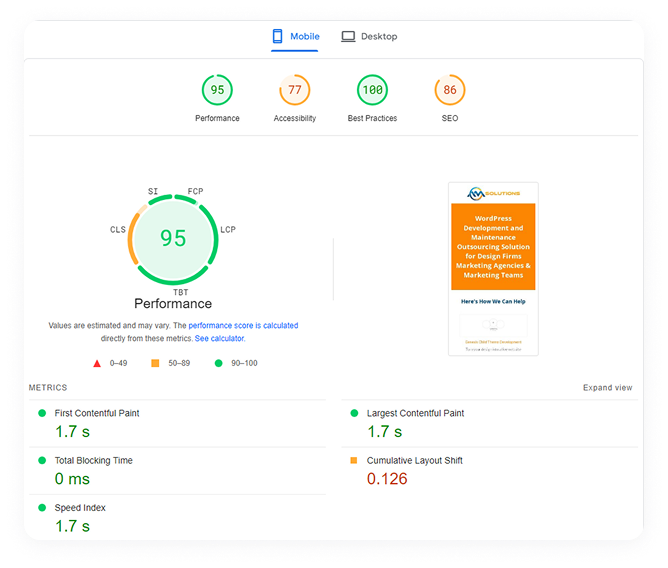Switch to the Desktop tab

(369, 37)
